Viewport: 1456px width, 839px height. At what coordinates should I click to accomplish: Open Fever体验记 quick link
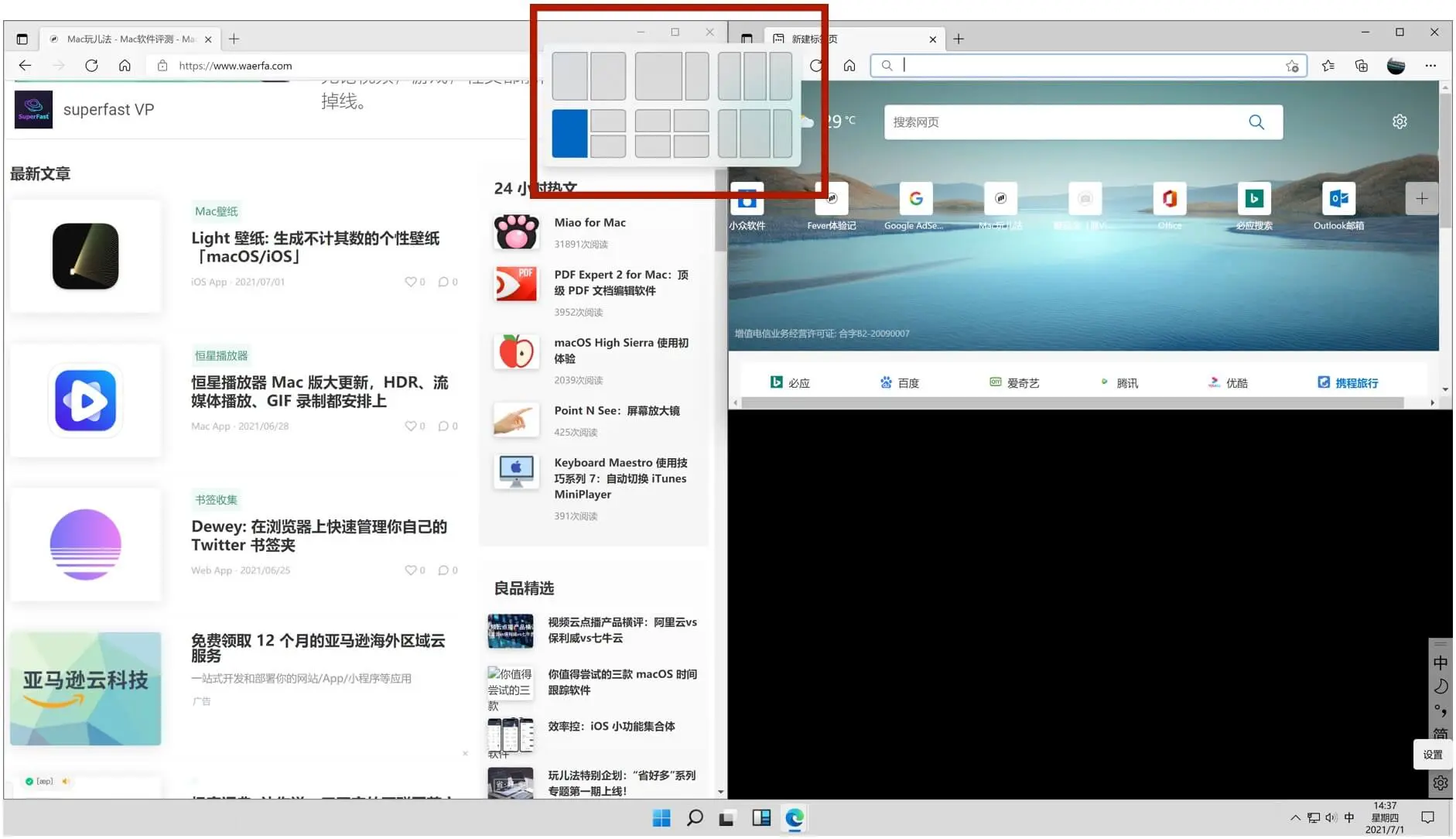832,207
